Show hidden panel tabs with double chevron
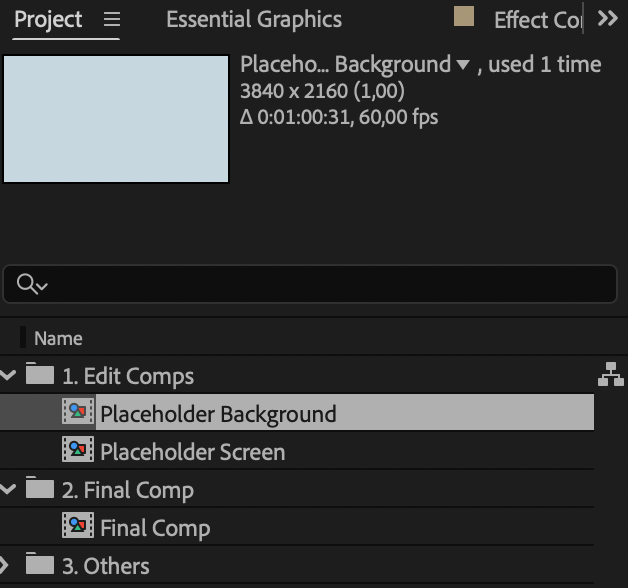Screen dimensions: 628x588 (x=607, y=18)
